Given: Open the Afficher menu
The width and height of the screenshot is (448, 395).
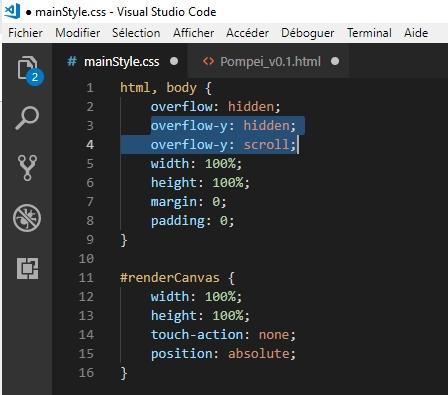Looking at the screenshot, I should (x=193, y=33).
